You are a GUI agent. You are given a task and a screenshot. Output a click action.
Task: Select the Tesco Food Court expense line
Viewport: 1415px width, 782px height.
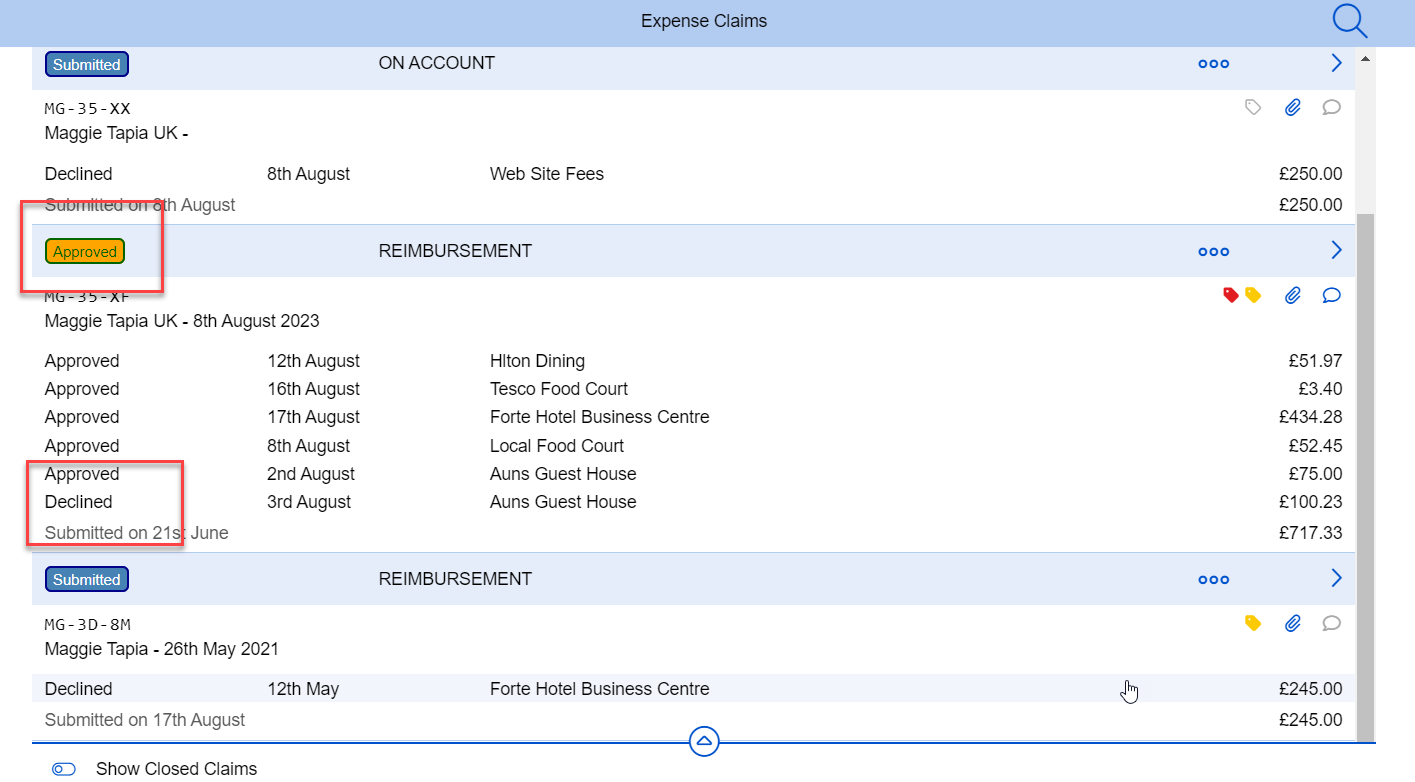tap(694, 389)
